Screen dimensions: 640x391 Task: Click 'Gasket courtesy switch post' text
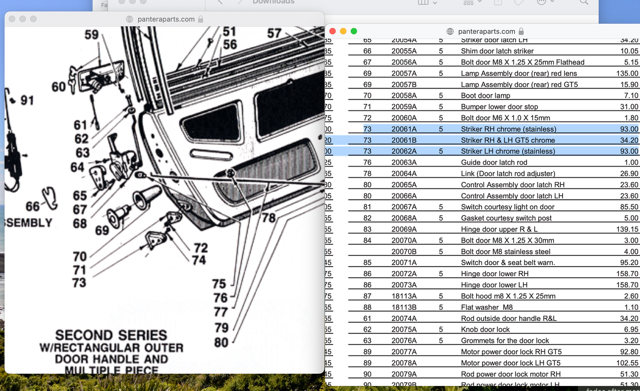point(506,218)
